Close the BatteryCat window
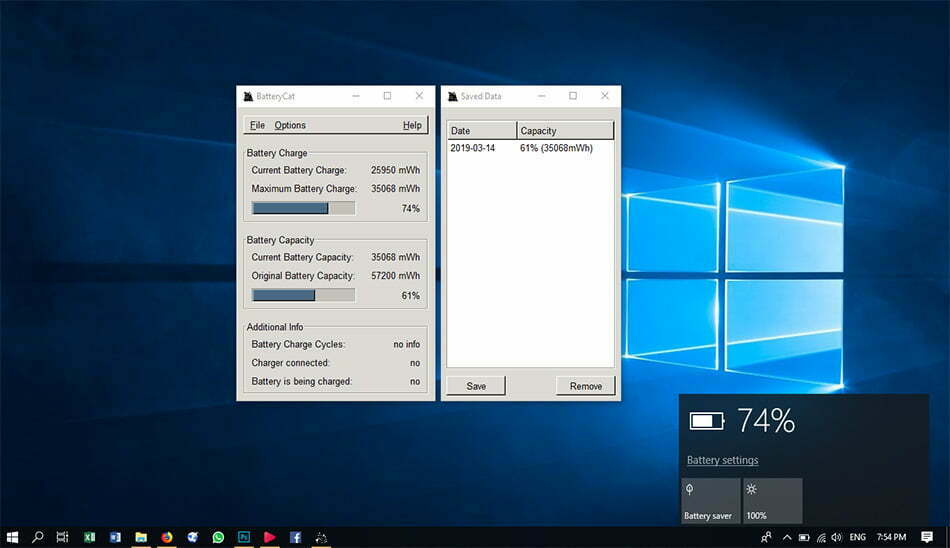The image size is (950, 548). (419, 96)
